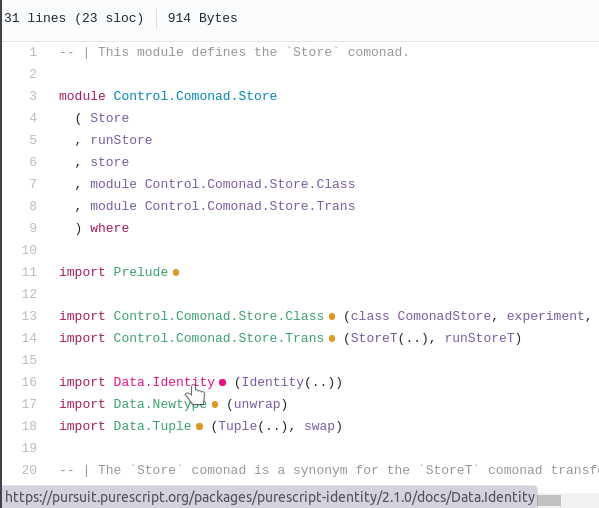The height and width of the screenshot is (508, 599).
Task: Click the horizontal scrollbar thumb at bottom
Action: [x=549, y=500]
